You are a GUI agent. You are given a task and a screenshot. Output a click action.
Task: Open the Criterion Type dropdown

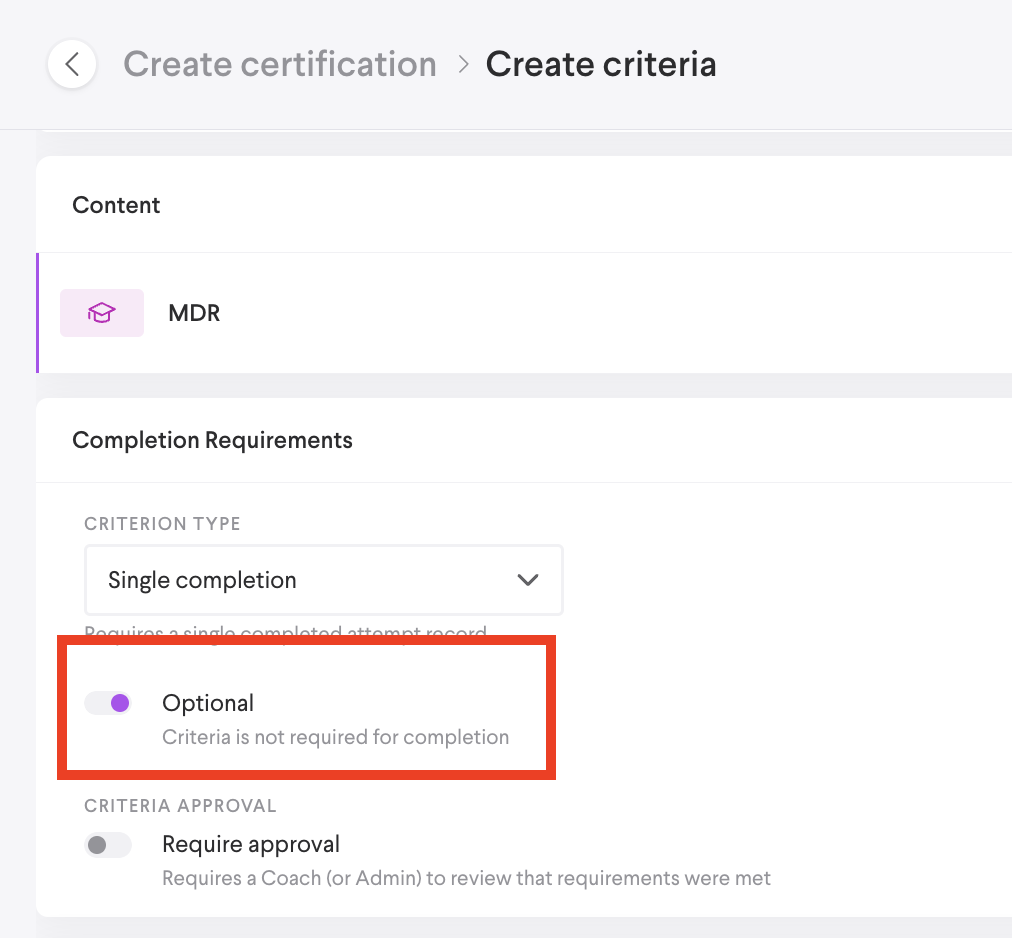[323, 580]
